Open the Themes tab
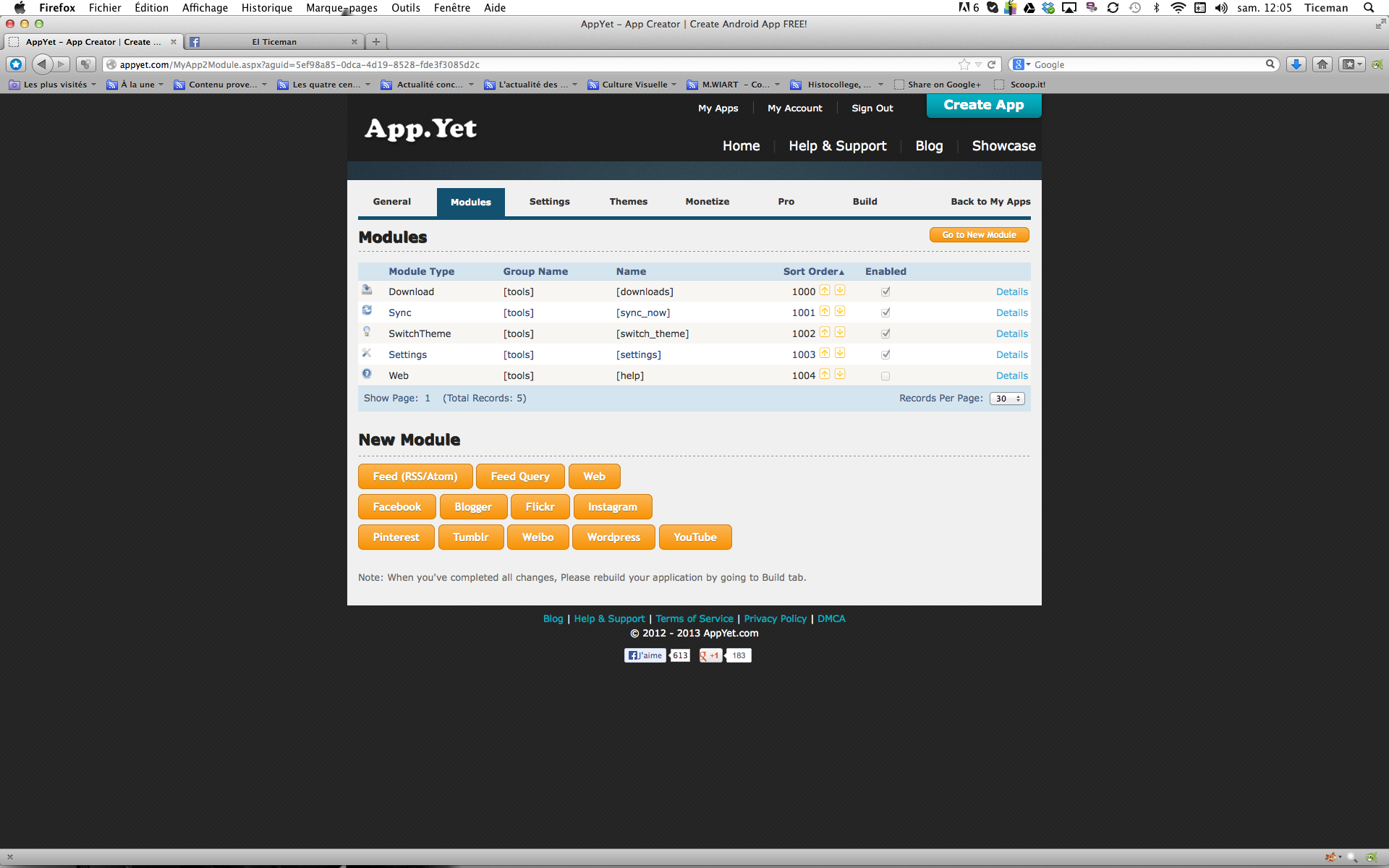The width and height of the screenshot is (1389, 868). (629, 202)
